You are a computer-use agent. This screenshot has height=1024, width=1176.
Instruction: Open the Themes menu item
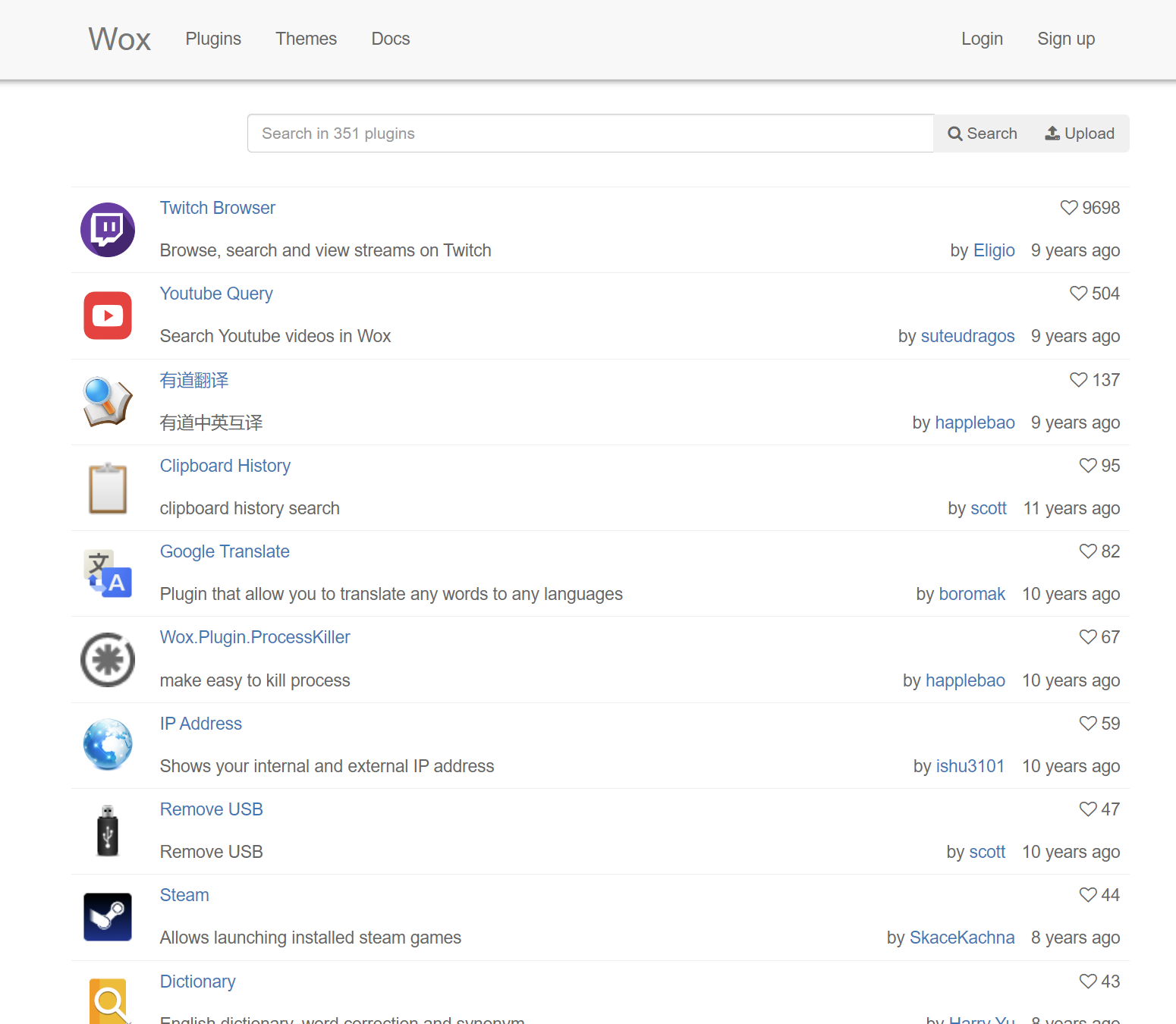coord(306,39)
